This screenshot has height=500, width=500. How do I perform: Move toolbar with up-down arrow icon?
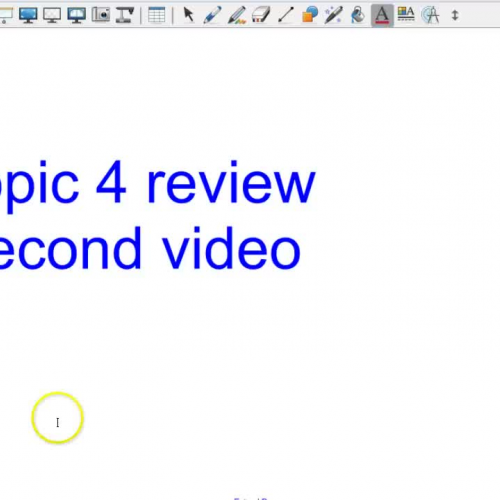pyautogui.click(x=455, y=15)
